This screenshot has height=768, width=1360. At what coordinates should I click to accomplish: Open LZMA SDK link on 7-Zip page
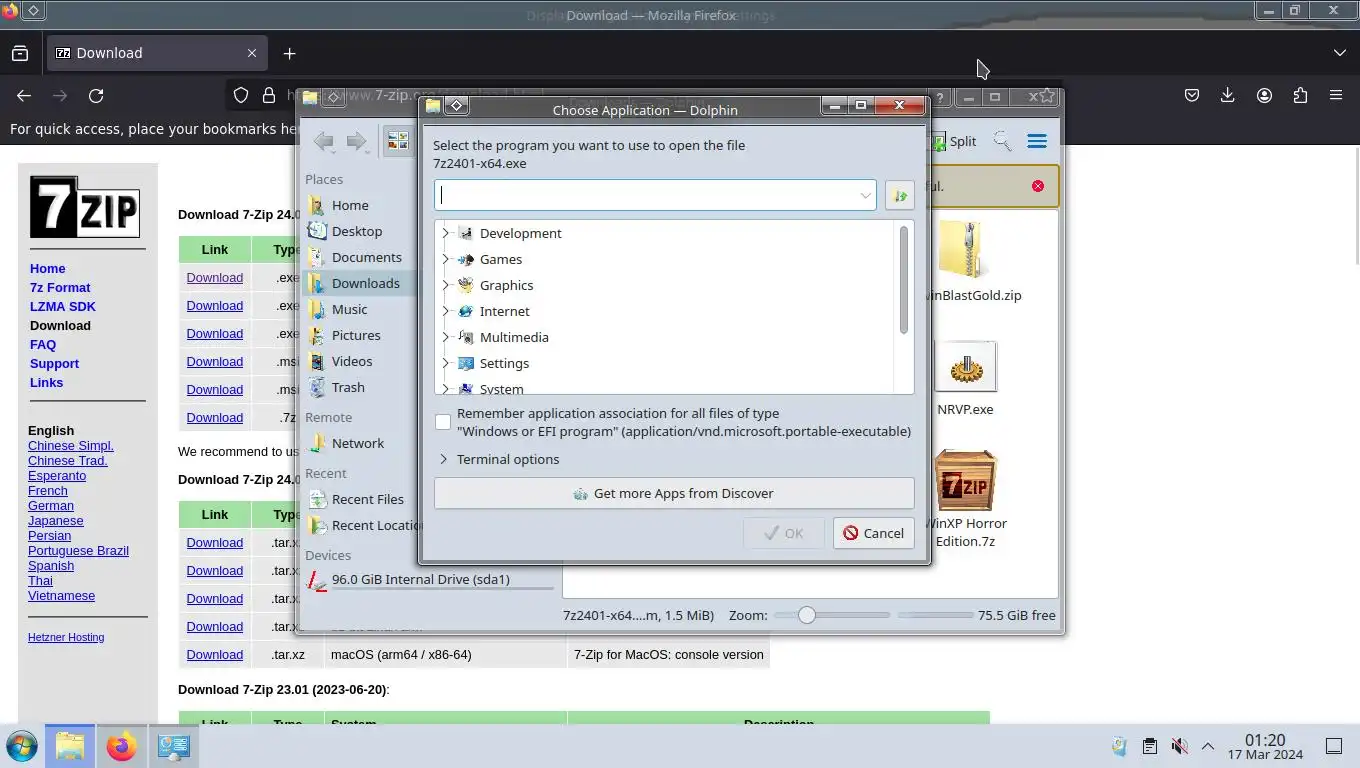click(63, 306)
